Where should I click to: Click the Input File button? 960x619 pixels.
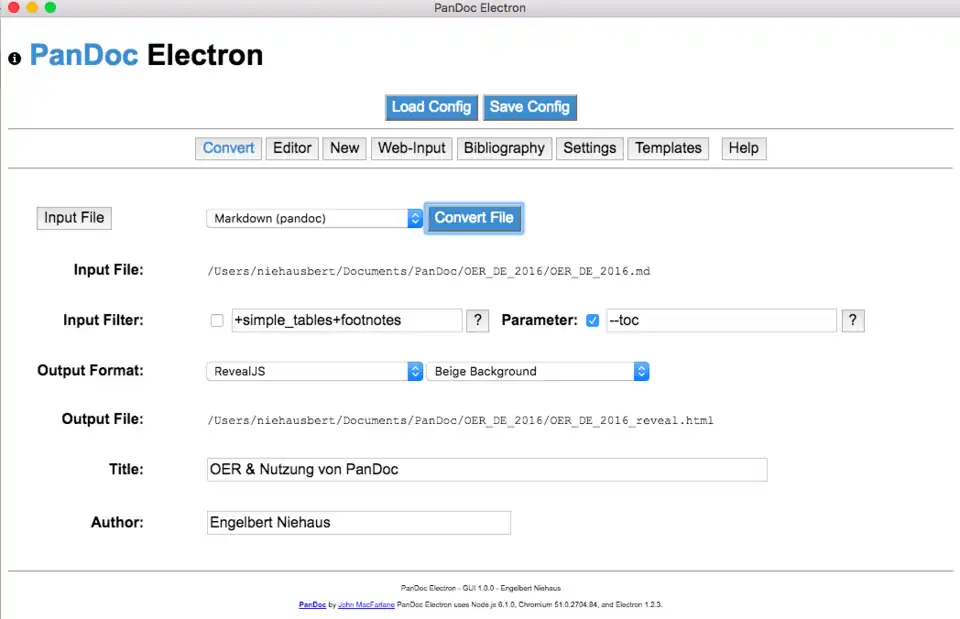[x=73, y=217]
